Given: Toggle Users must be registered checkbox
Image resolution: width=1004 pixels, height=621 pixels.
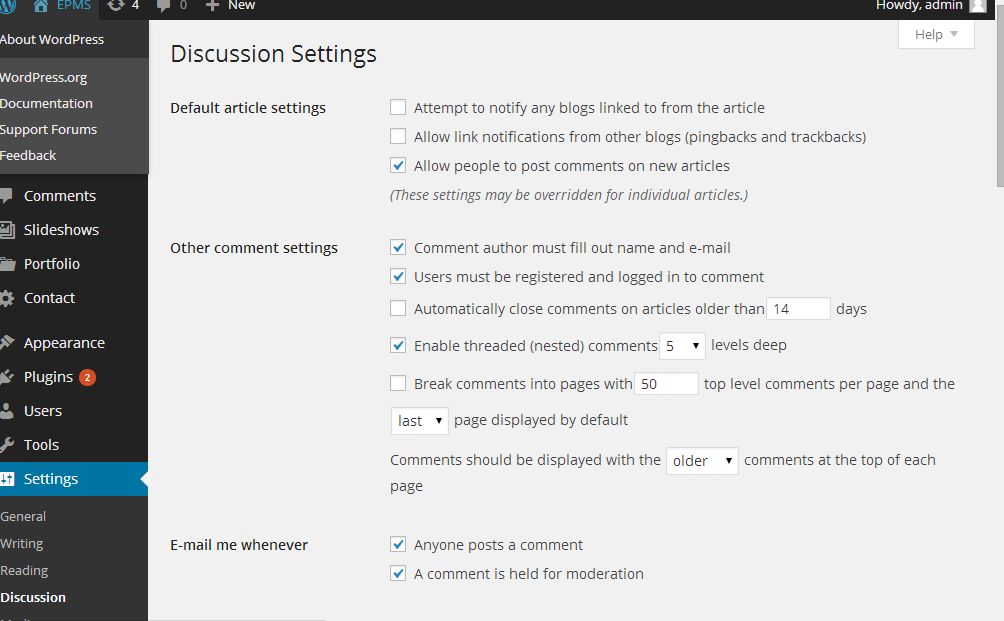Looking at the screenshot, I should (398, 277).
